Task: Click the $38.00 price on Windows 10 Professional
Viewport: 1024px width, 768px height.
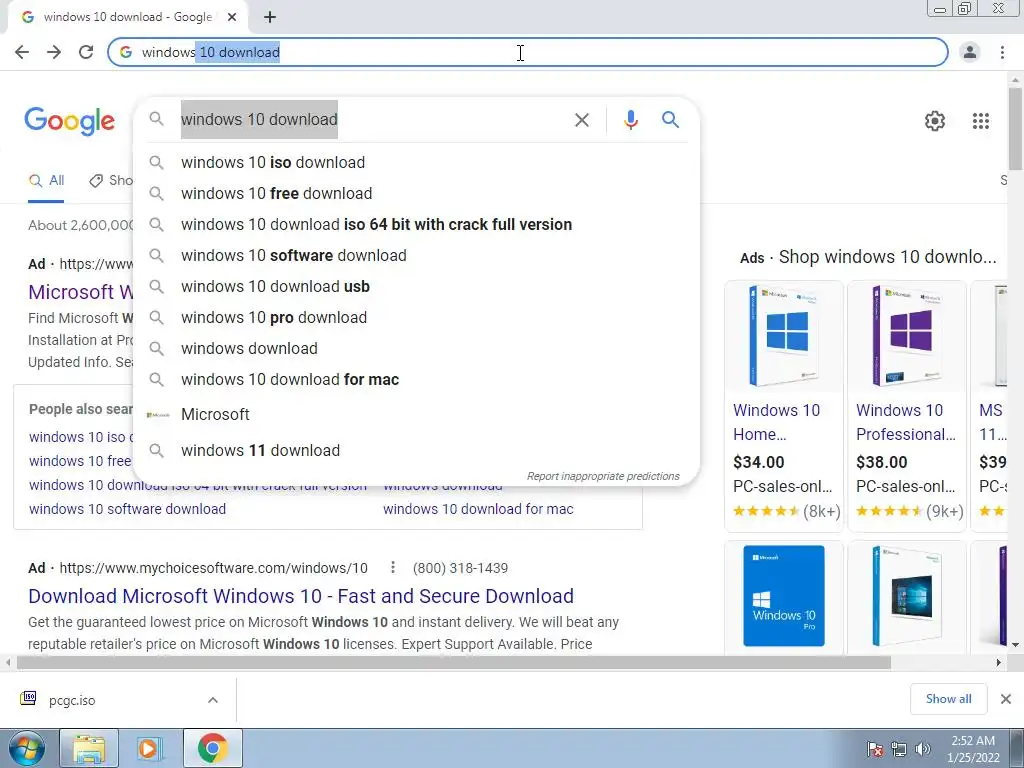Action: coord(882,462)
